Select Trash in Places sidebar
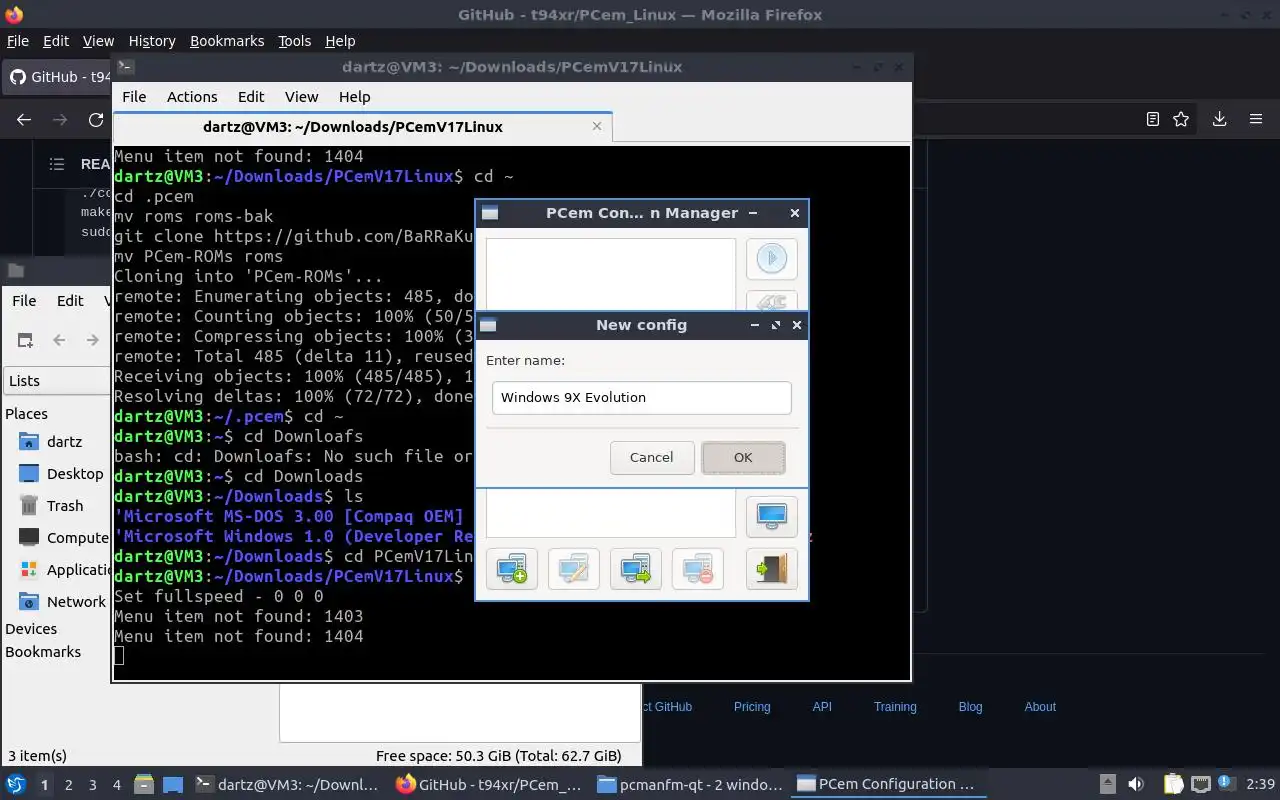This screenshot has height=800, width=1280. (63, 505)
